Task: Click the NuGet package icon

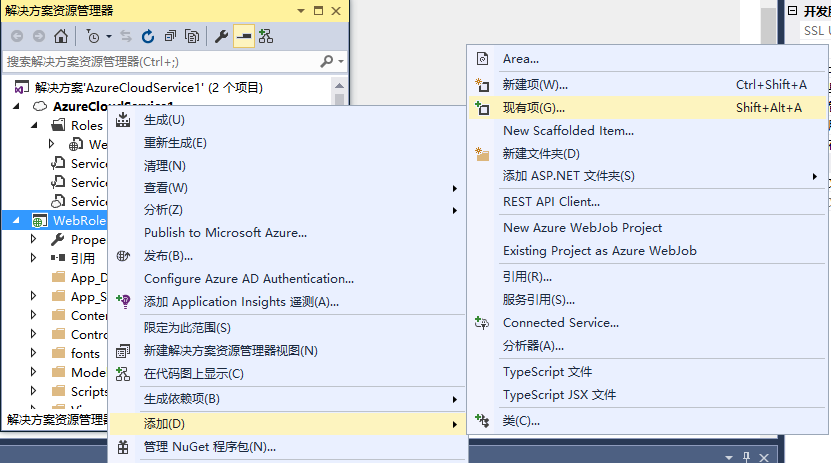Action: coord(123,447)
